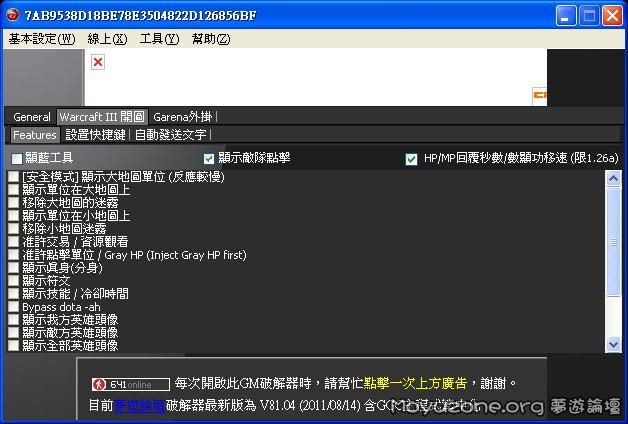Check 顯示技能 / 冷卻時間
628x424 pixels.
14,293
